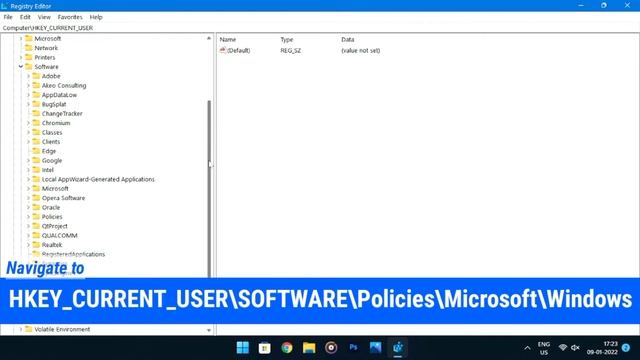Select the RegisteredApplications key
Viewport: 640px width, 360px height.
[x=73, y=254]
